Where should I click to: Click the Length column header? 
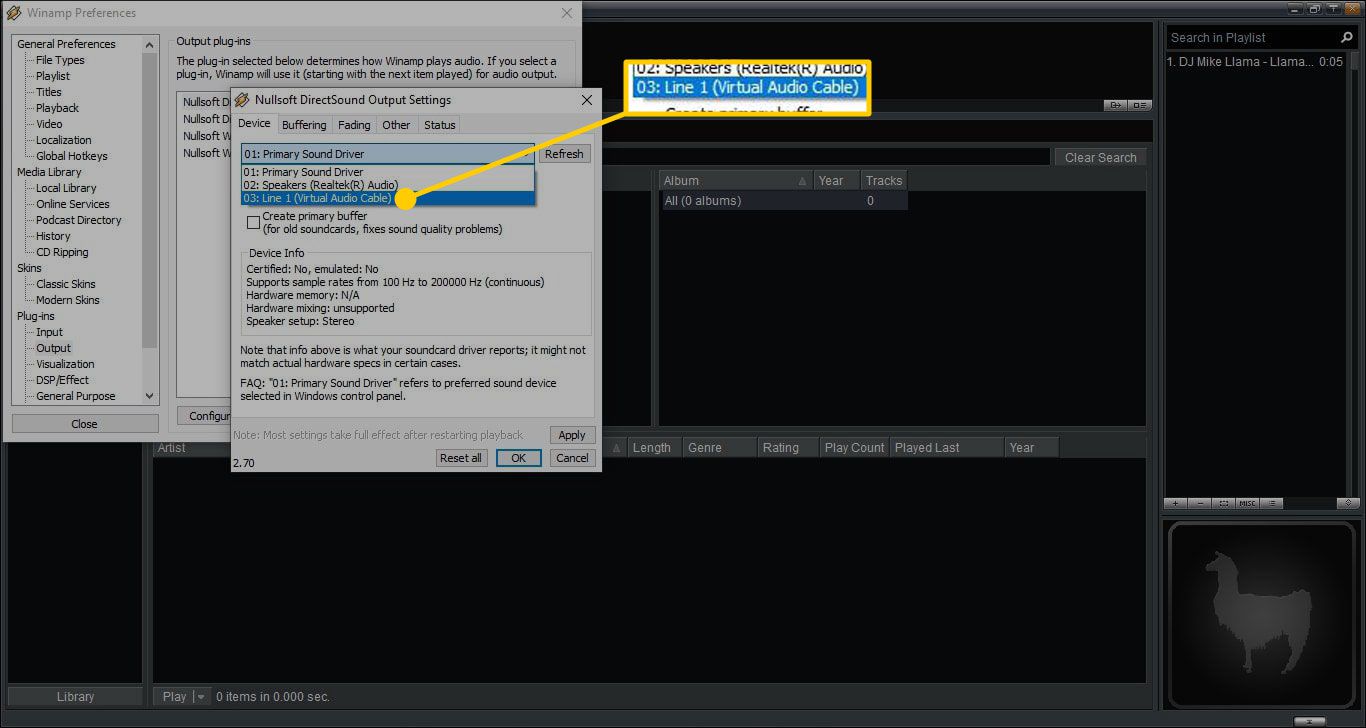coord(654,448)
